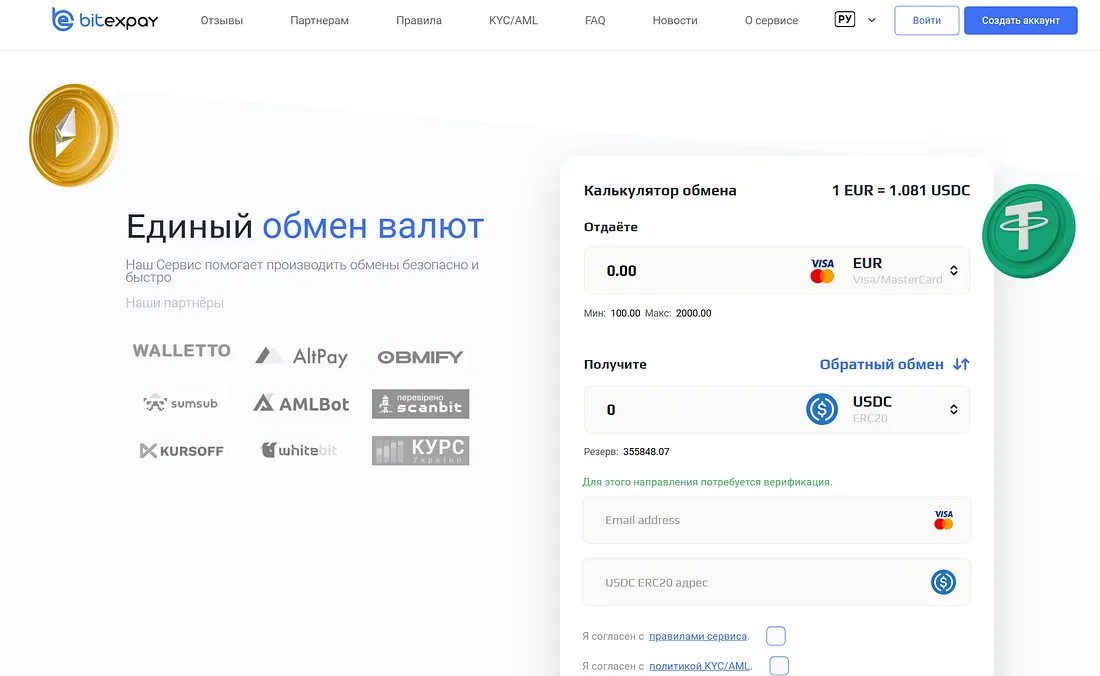Click the Обратный обмен link
This screenshot has width=1100, height=676.
pyautogui.click(x=882, y=364)
